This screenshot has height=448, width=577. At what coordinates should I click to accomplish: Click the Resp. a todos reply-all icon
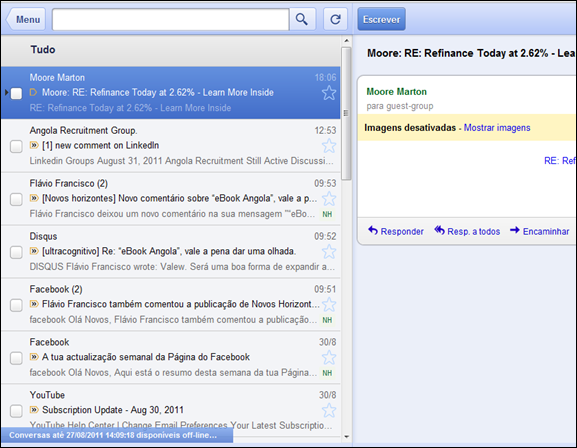(439, 230)
